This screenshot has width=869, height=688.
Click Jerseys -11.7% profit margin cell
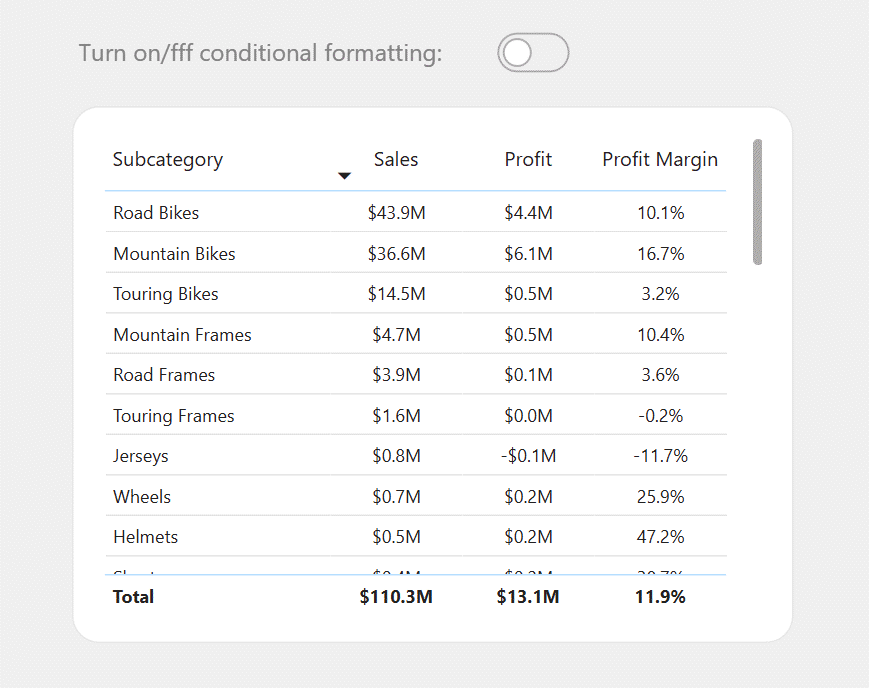pos(660,456)
